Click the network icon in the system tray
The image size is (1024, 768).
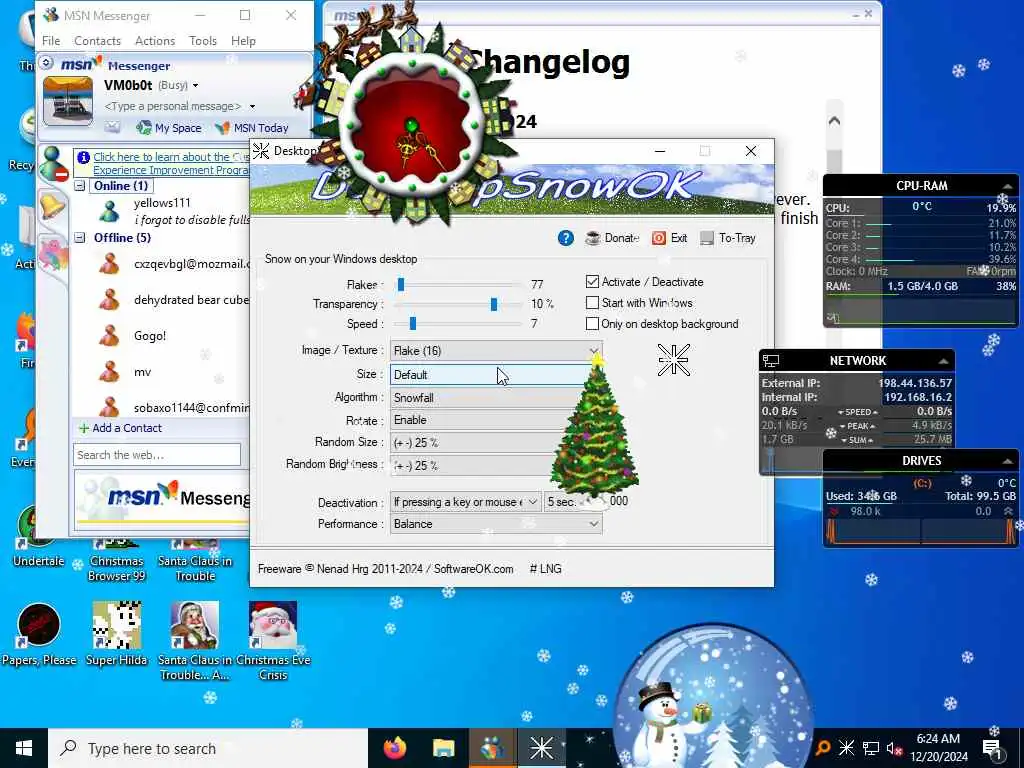871,748
